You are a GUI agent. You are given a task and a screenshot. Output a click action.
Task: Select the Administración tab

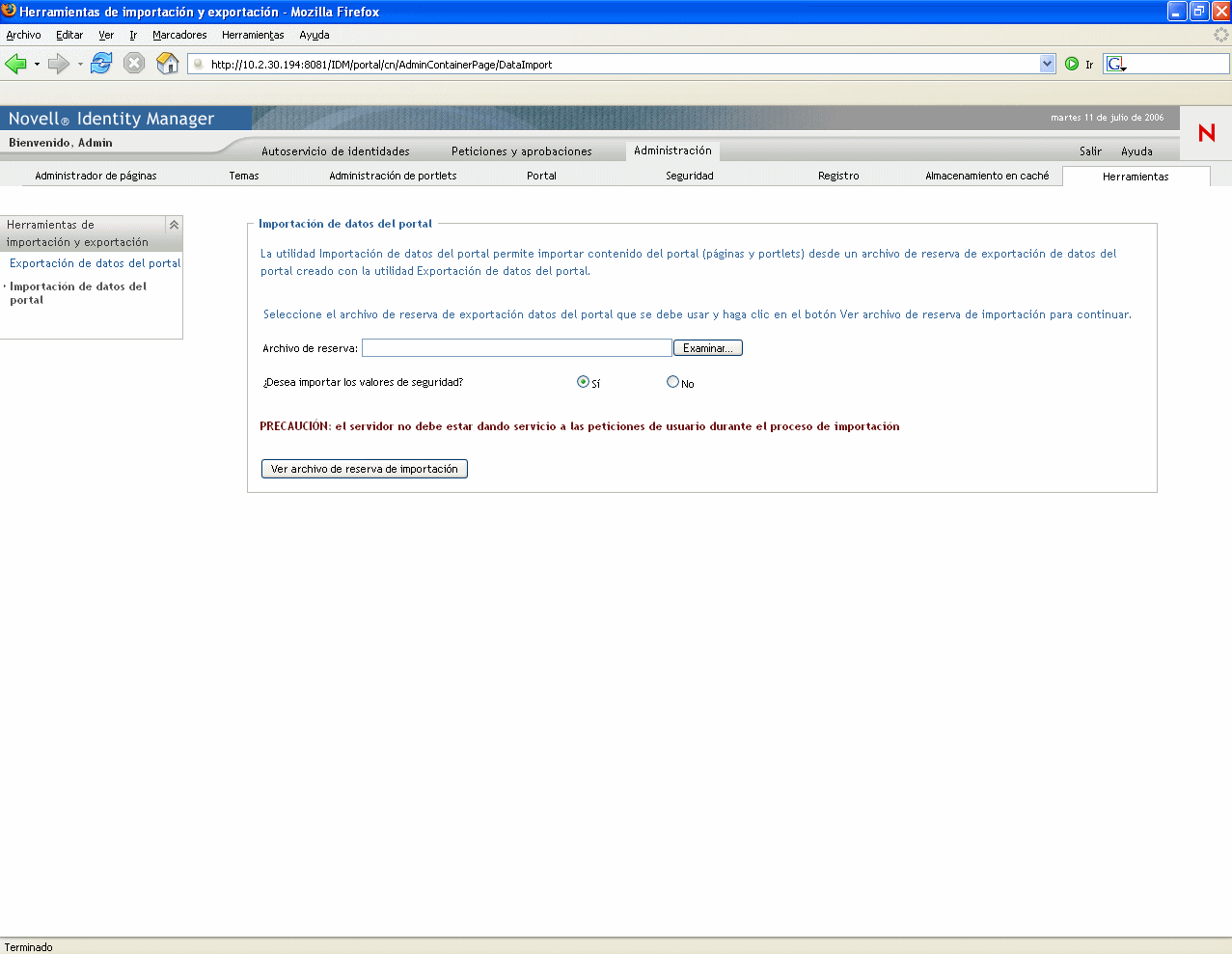(672, 150)
